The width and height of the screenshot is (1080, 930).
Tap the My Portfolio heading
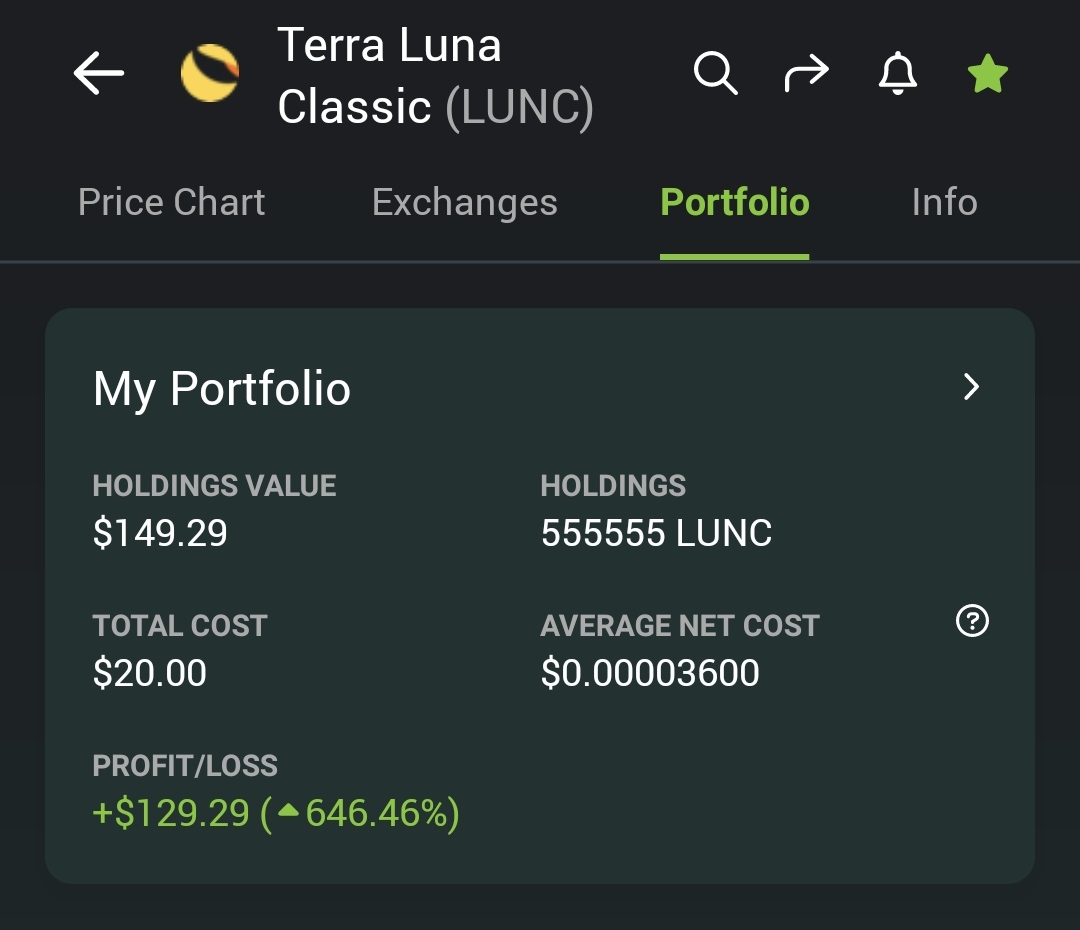pyautogui.click(x=222, y=389)
